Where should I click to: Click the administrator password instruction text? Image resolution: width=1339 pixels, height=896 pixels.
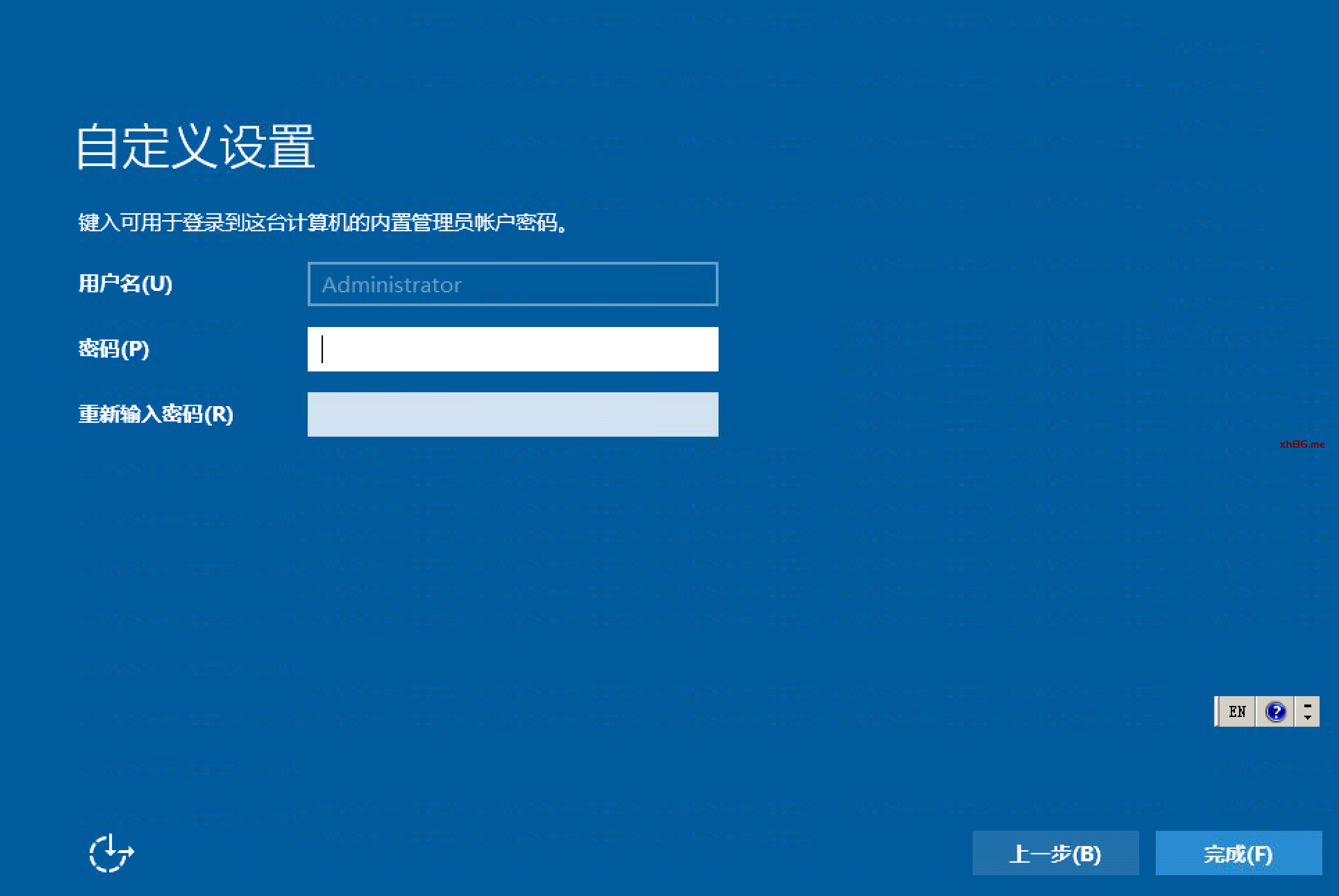(323, 222)
